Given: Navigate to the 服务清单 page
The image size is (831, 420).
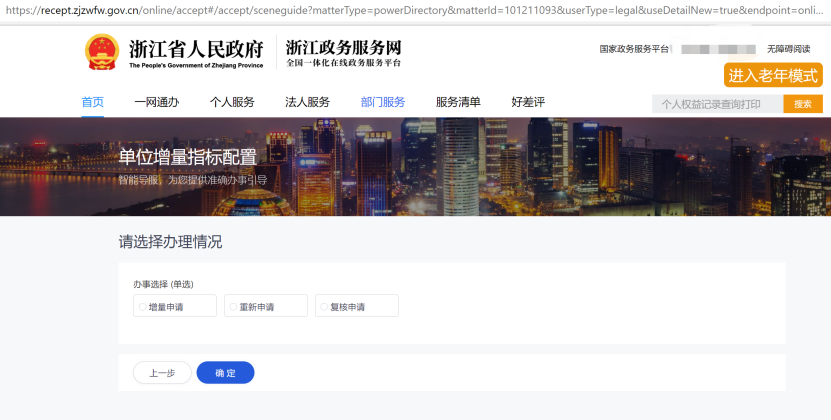Looking at the screenshot, I should [x=458, y=102].
